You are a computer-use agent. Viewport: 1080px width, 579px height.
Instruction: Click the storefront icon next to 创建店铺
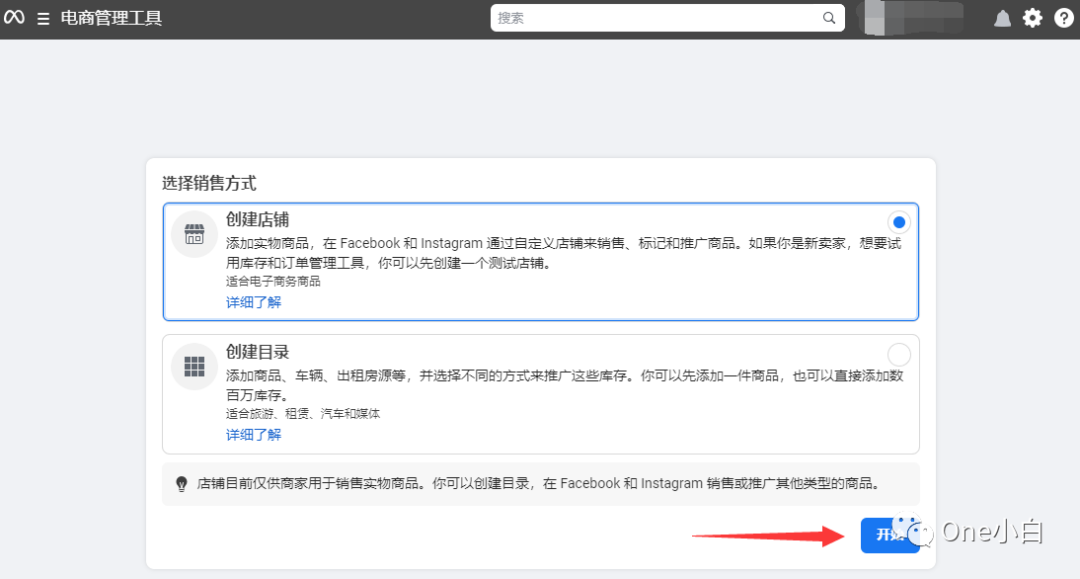[x=194, y=235]
